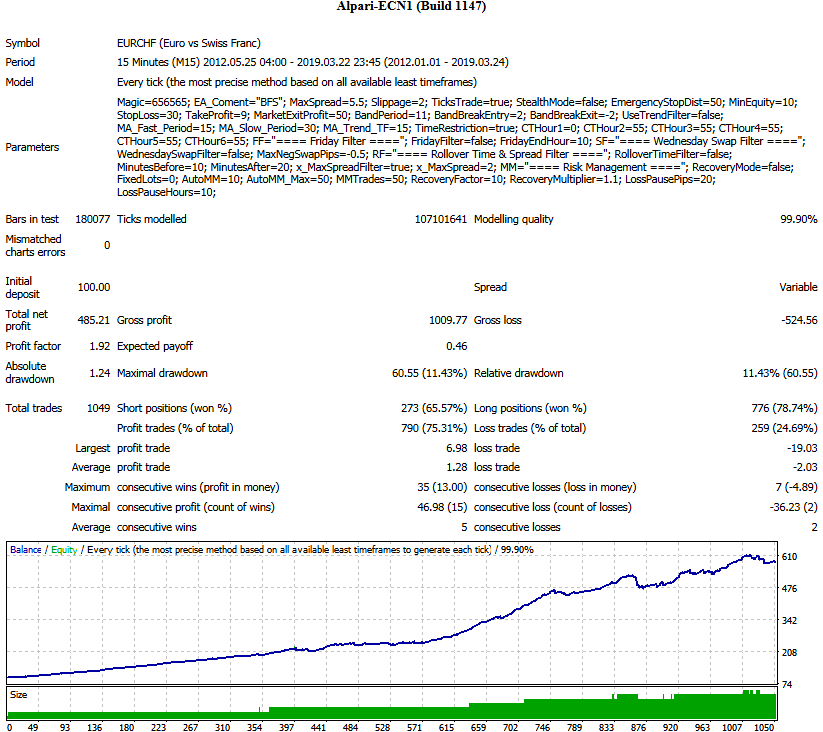823x732 pixels.
Task: Click the Profit trades value 790 (75.31%)
Action: click(x=434, y=428)
